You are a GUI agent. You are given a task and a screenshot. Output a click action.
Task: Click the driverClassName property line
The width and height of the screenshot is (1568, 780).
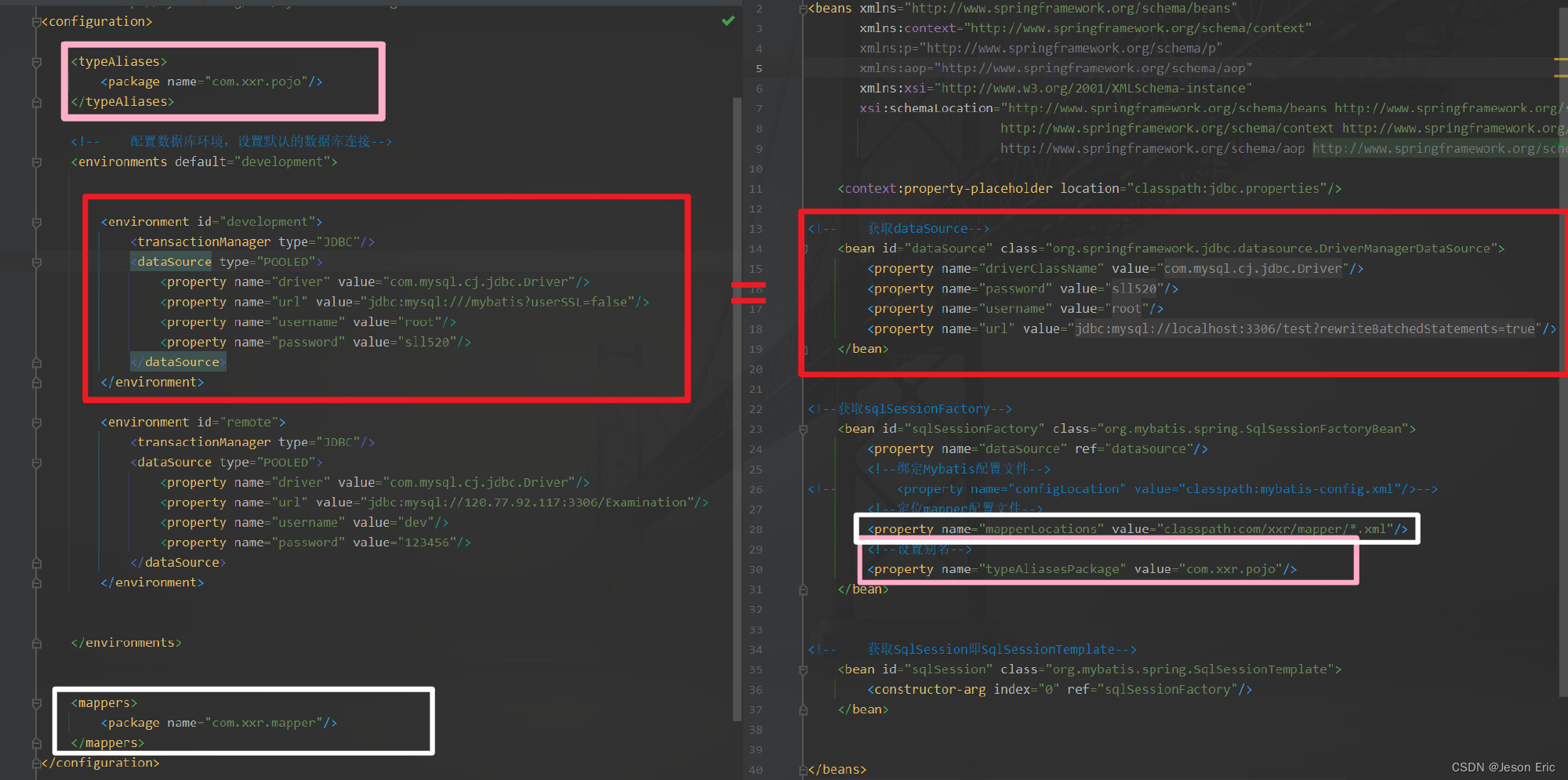(x=1116, y=269)
